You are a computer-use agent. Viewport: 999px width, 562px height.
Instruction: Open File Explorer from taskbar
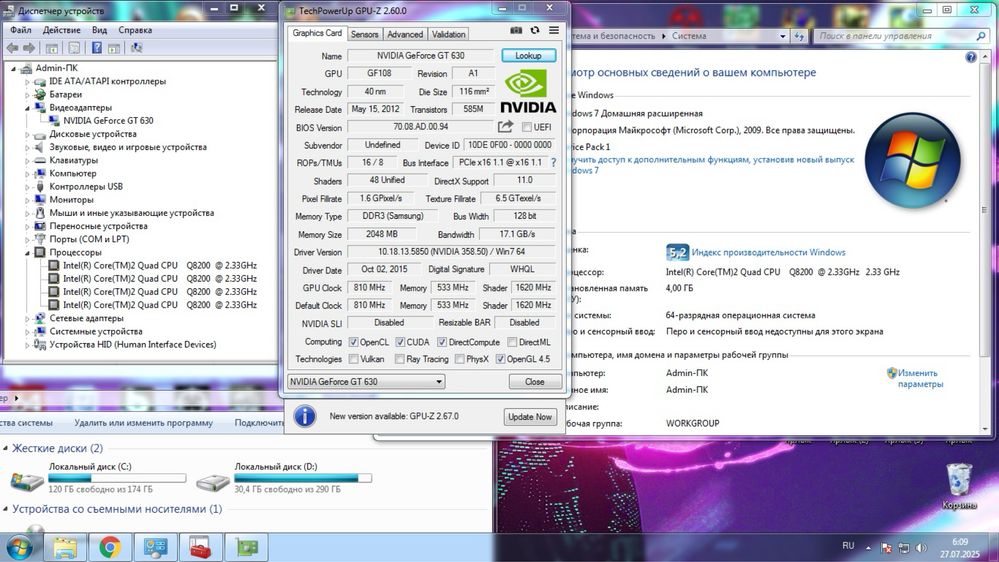[x=65, y=547]
